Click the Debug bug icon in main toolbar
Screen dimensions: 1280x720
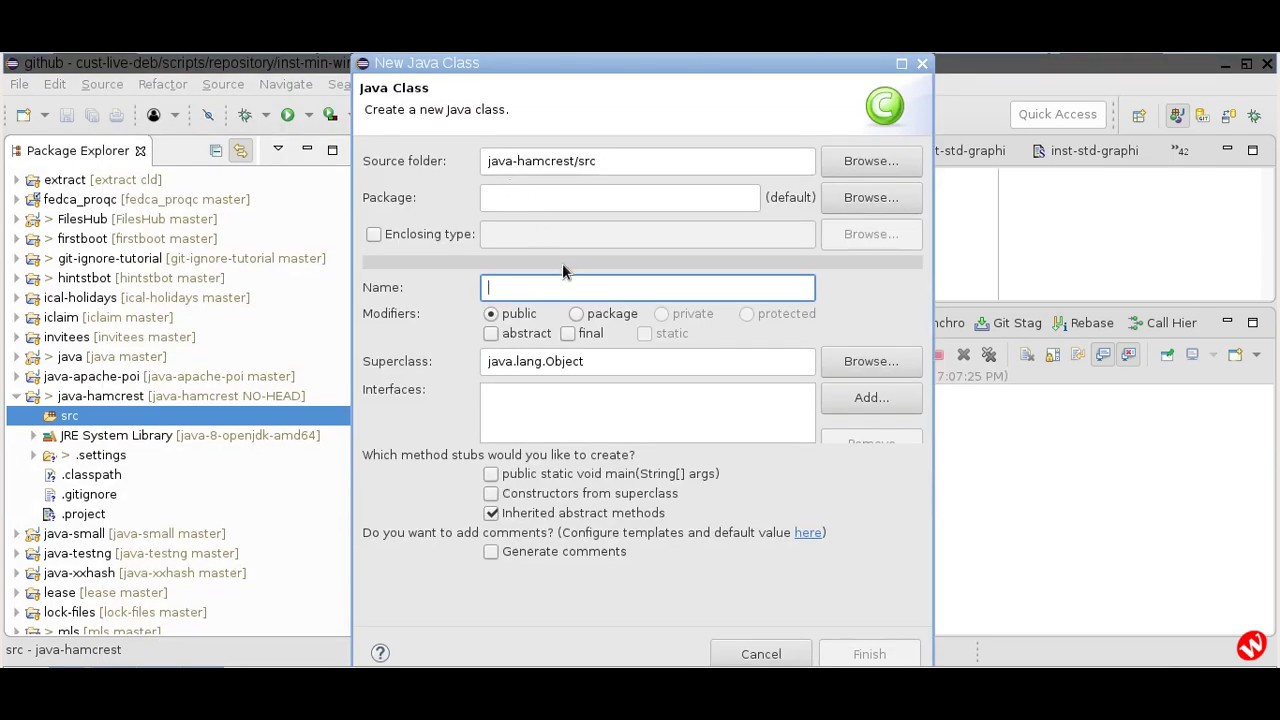coord(245,115)
